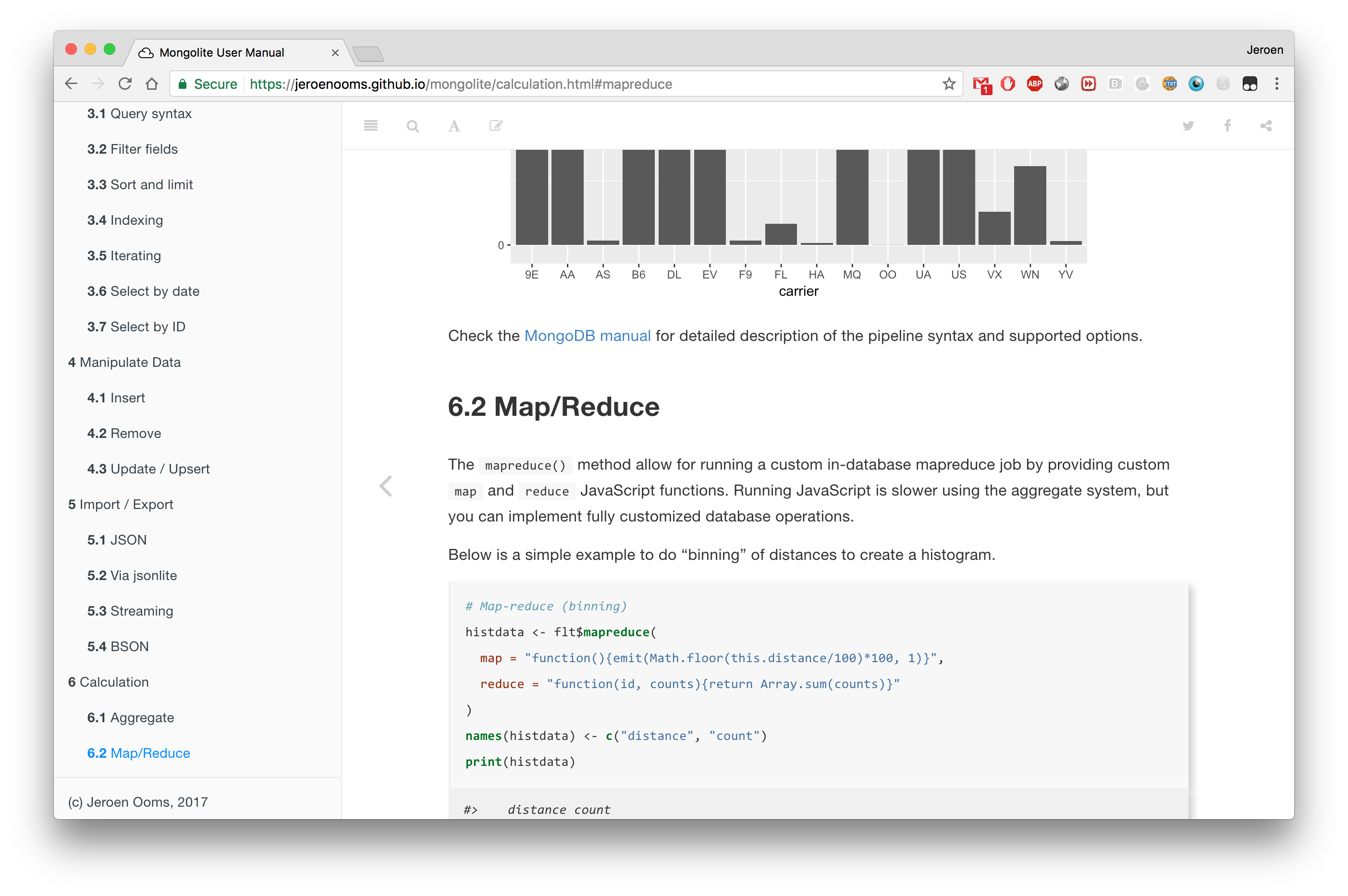Open a new browser tab
The width and height of the screenshot is (1348, 896).
coord(369,54)
